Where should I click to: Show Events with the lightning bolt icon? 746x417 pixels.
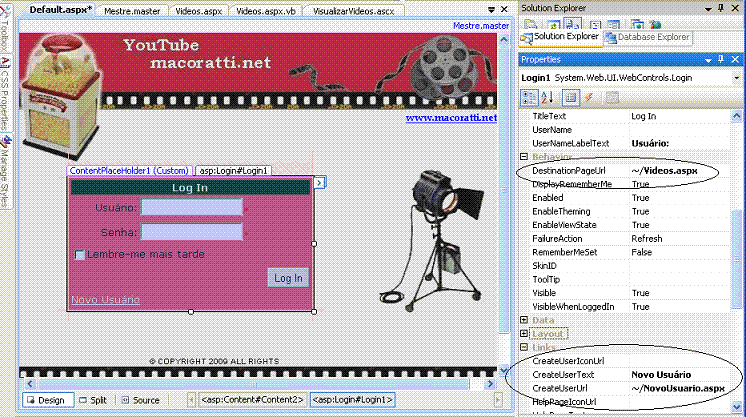click(589, 98)
